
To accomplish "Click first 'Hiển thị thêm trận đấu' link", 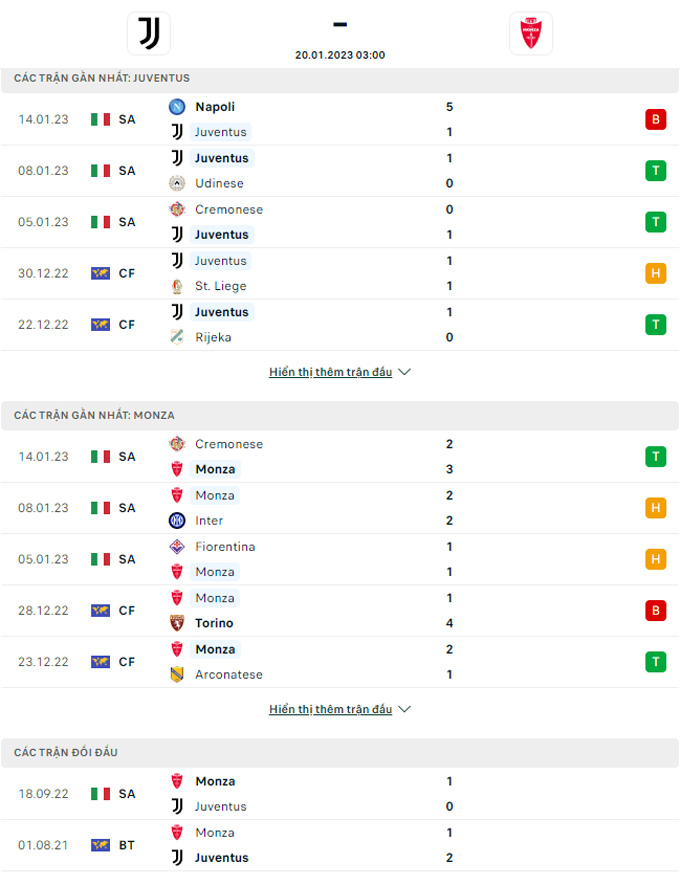I will tap(330, 372).
